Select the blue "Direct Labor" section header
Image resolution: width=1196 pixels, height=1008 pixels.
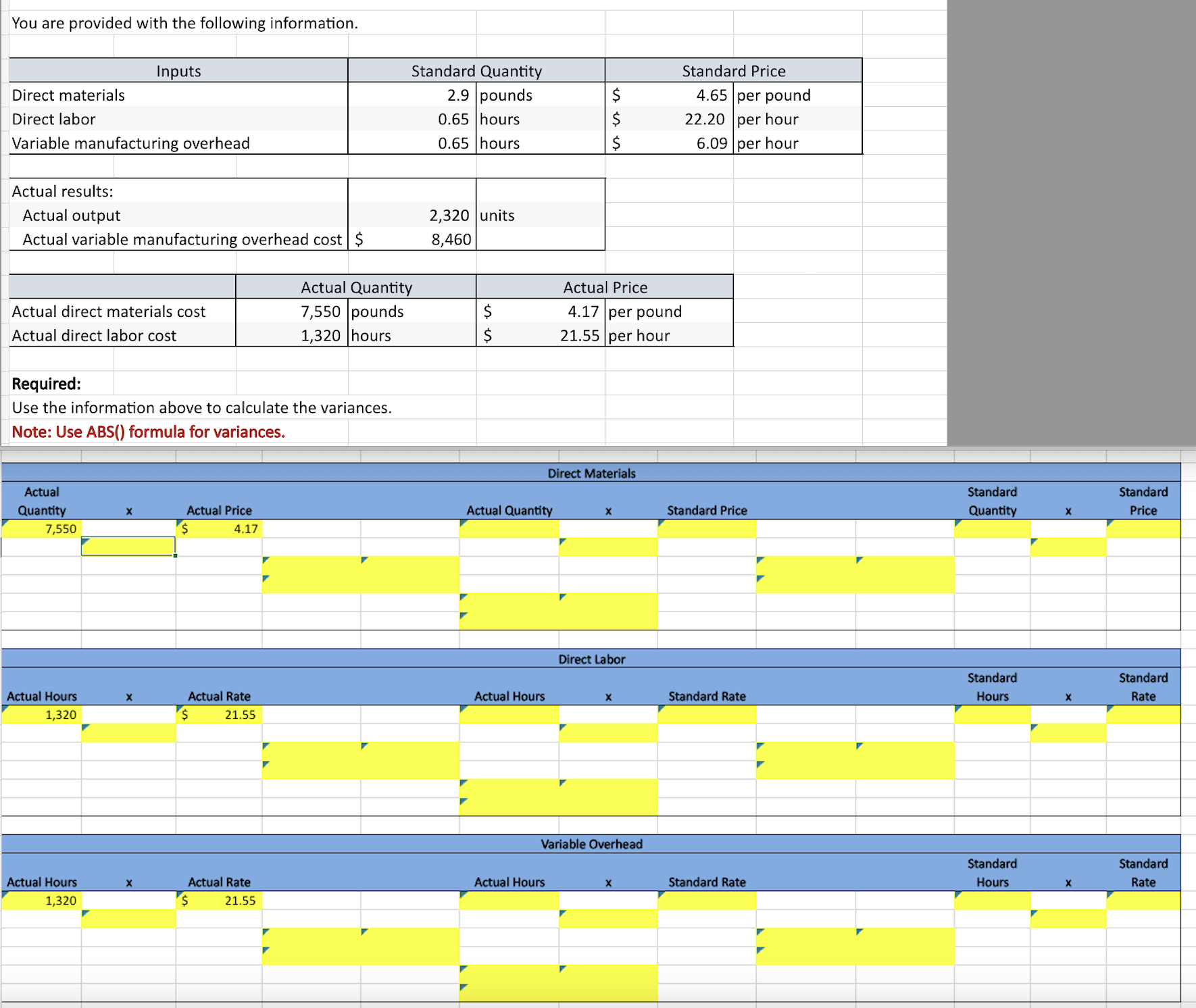[591, 659]
